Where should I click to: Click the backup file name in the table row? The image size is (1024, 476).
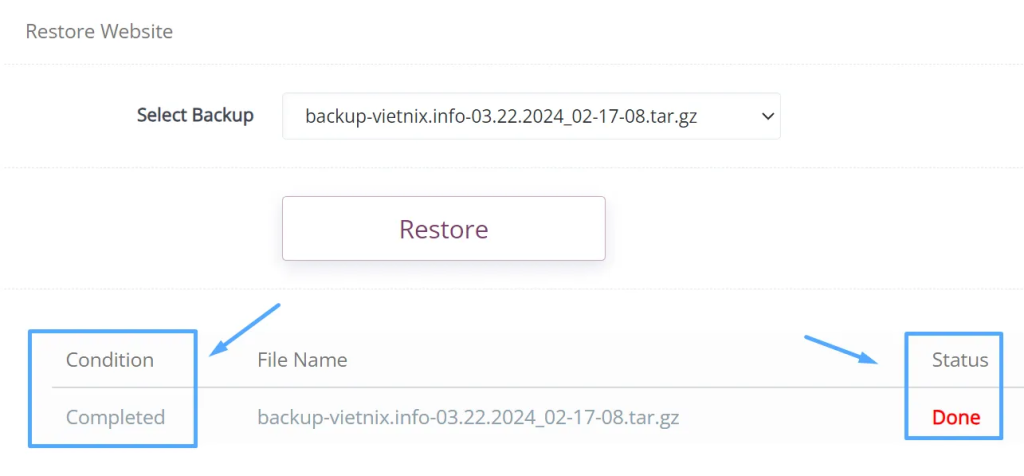pyautogui.click(x=468, y=417)
